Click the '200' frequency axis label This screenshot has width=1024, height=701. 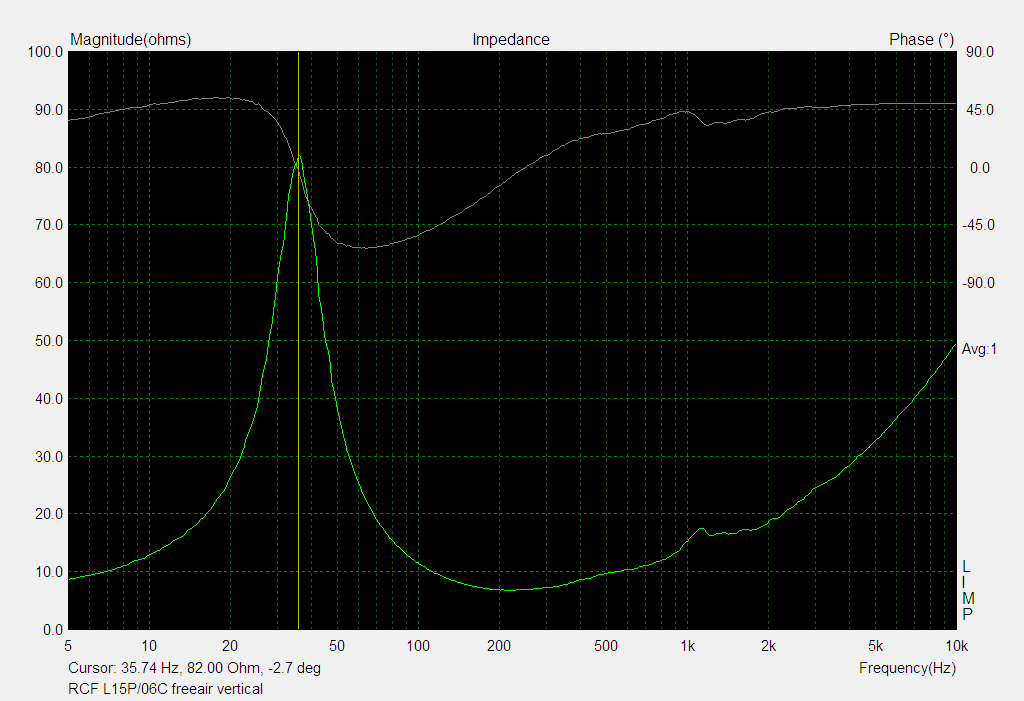[x=499, y=647]
